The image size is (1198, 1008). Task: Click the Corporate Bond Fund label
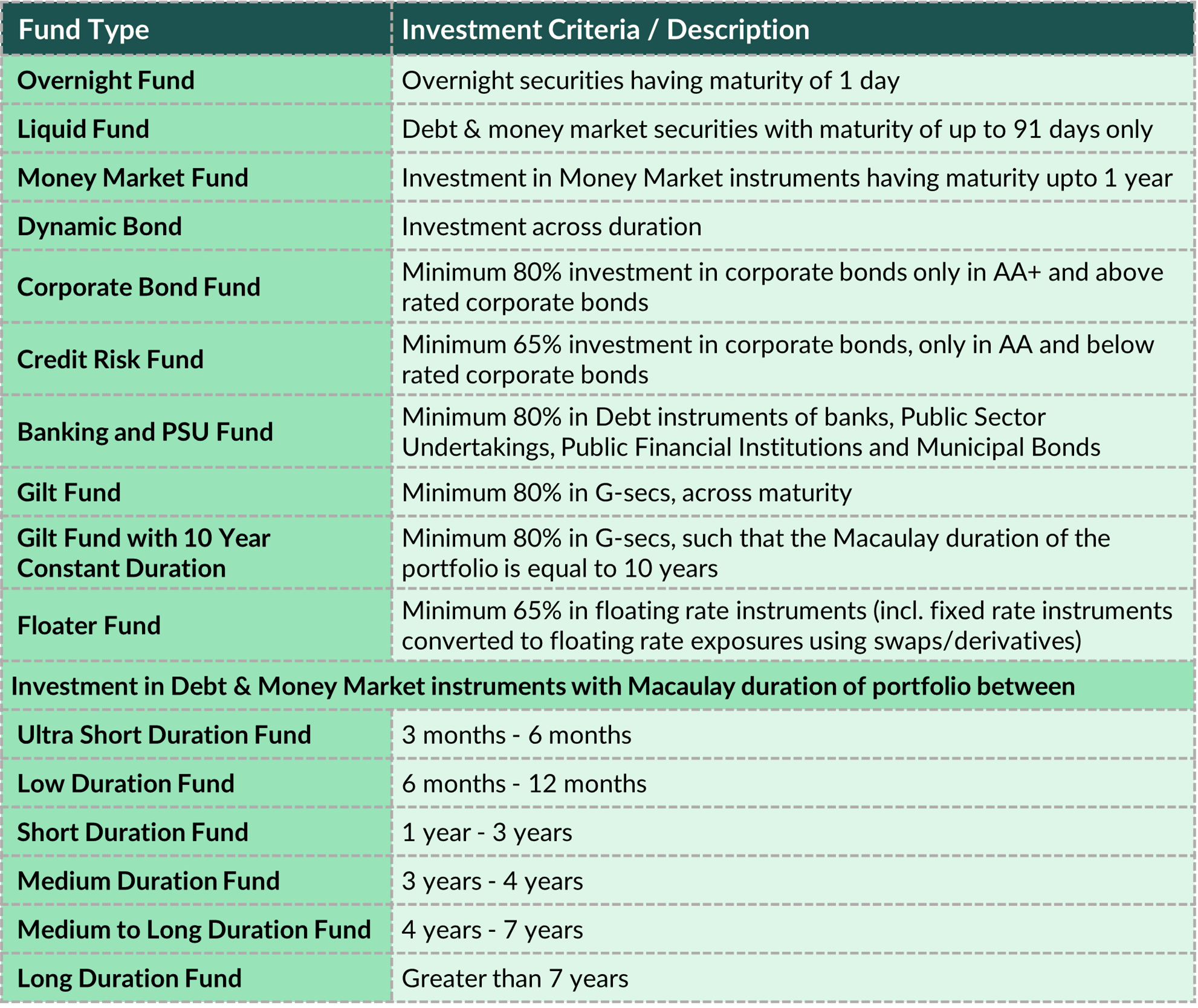pyautogui.click(x=138, y=287)
